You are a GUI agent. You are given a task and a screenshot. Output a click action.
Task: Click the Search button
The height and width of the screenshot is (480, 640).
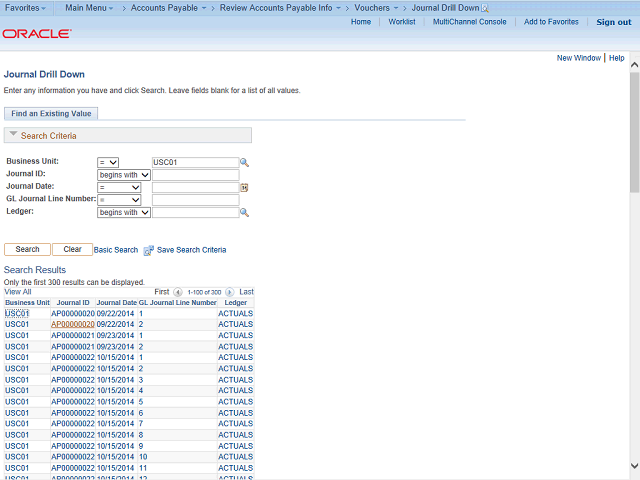pos(27,249)
